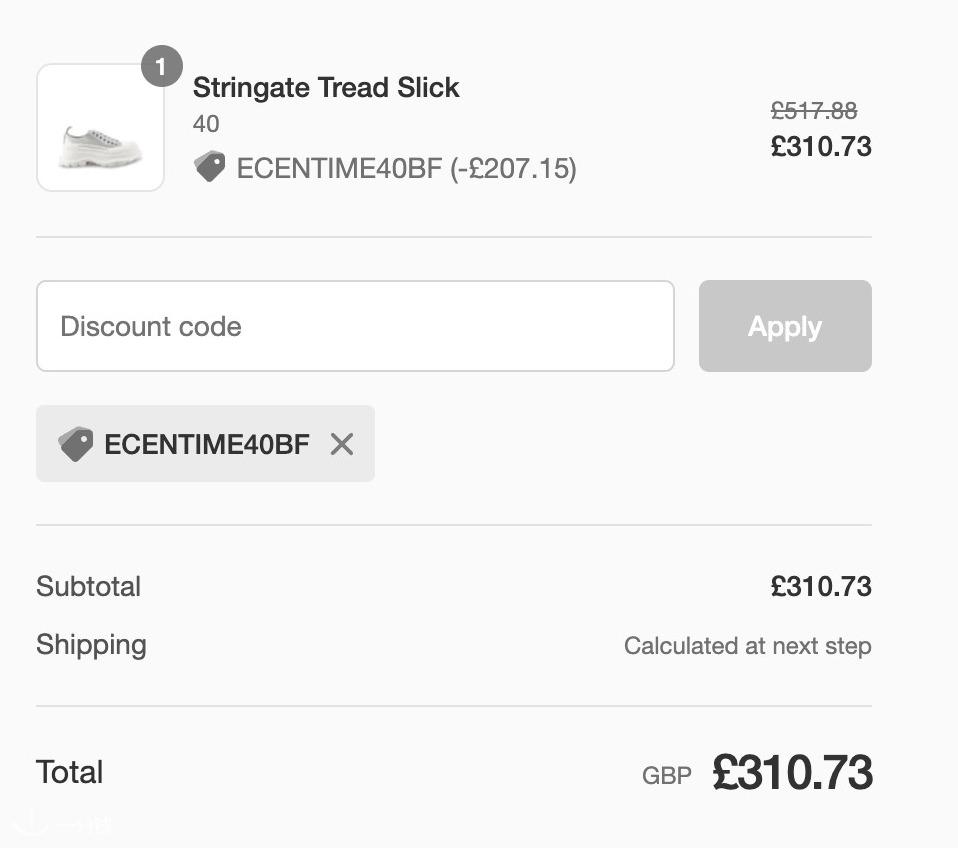Image resolution: width=958 pixels, height=848 pixels.
Task: Click the Shipping label
Action: 91,645
